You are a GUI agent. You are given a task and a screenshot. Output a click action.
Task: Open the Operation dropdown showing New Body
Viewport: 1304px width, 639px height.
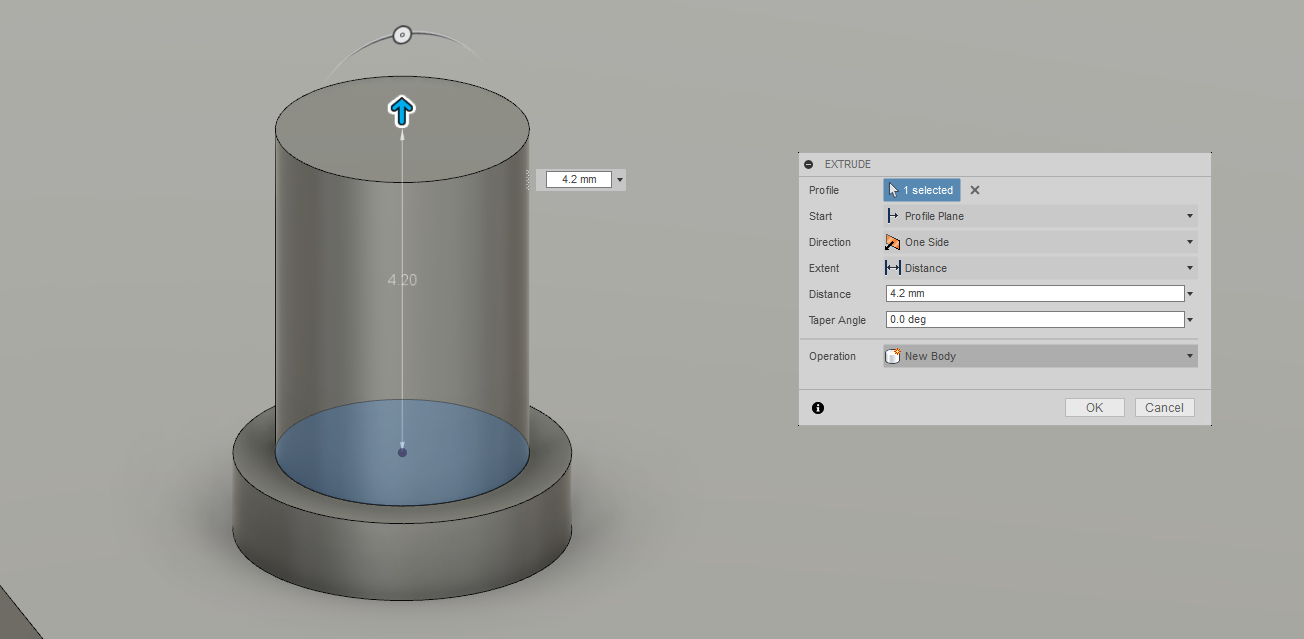pos(1040,356)
